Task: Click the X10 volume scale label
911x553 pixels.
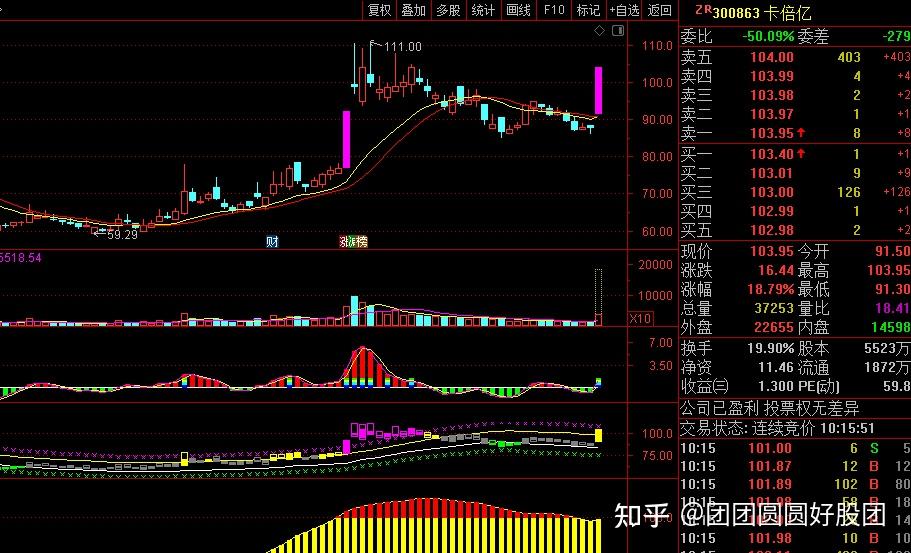Action: 640,318
